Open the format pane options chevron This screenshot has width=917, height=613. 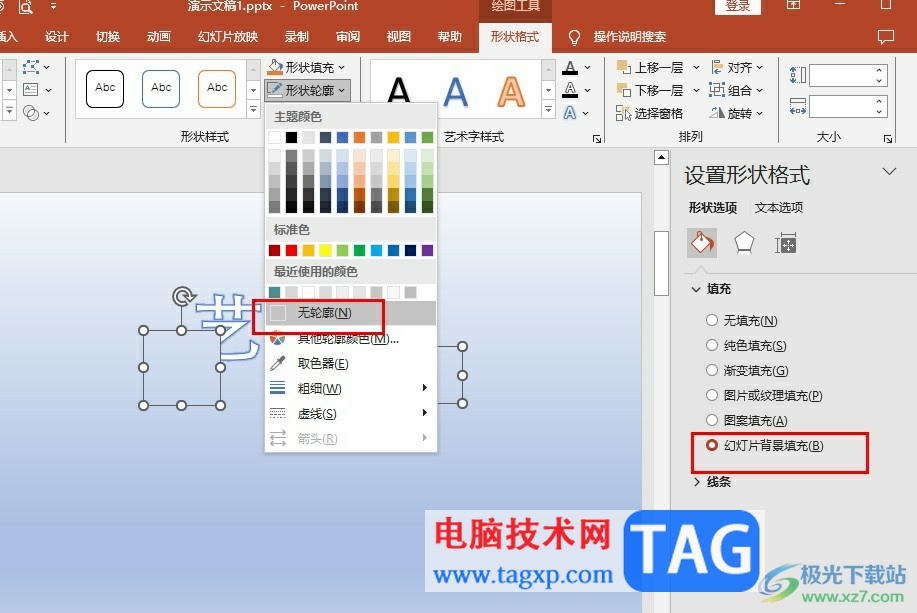(x=890, y=171)
